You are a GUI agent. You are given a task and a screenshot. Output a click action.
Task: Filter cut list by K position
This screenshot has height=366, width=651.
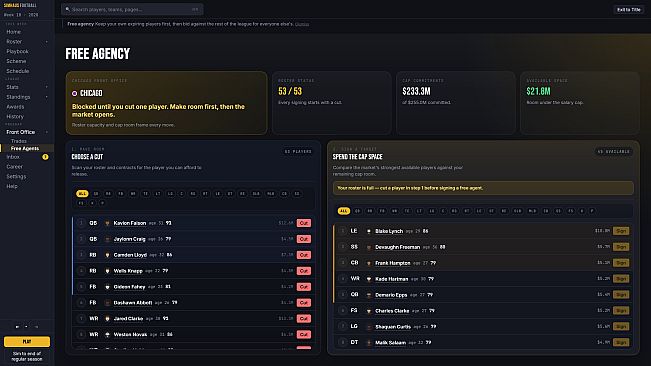[x=92, y=203]
